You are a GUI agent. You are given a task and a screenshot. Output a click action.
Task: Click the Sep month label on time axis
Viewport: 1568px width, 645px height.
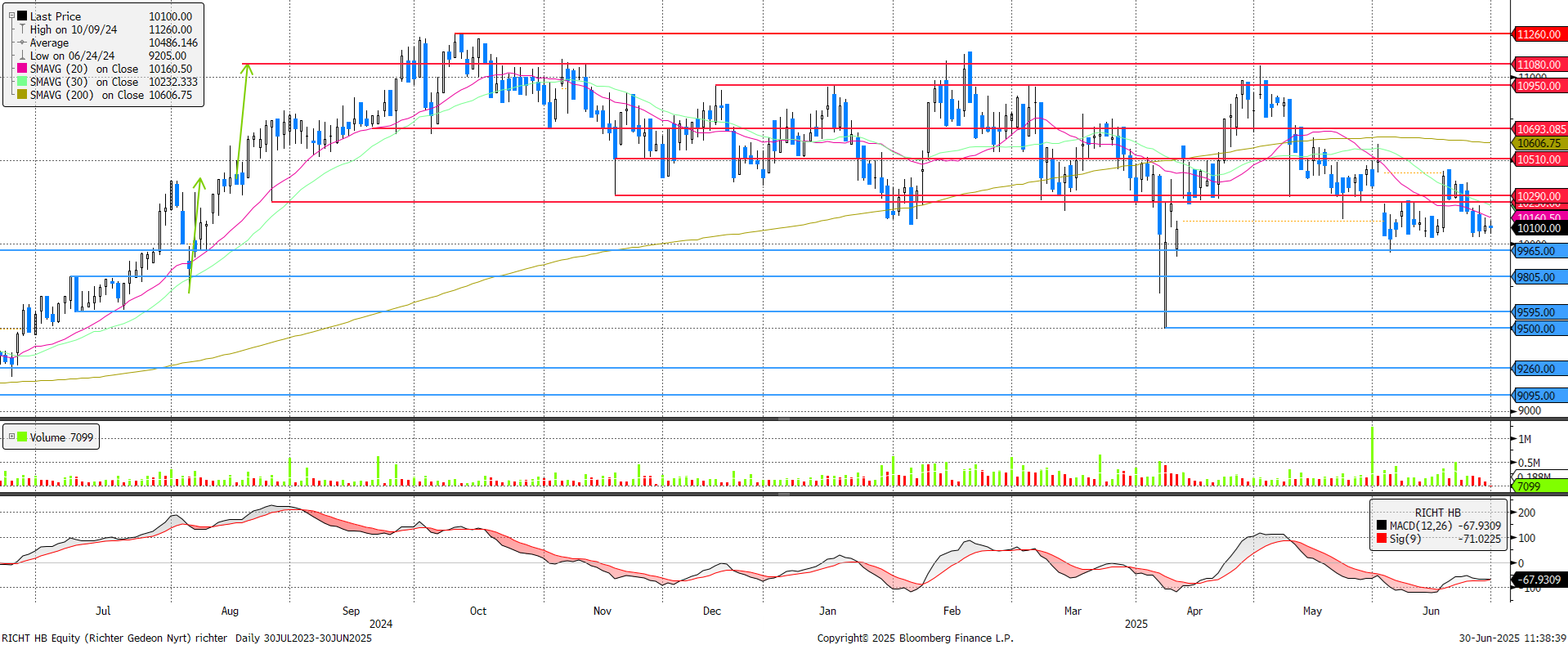pos(351,611)
